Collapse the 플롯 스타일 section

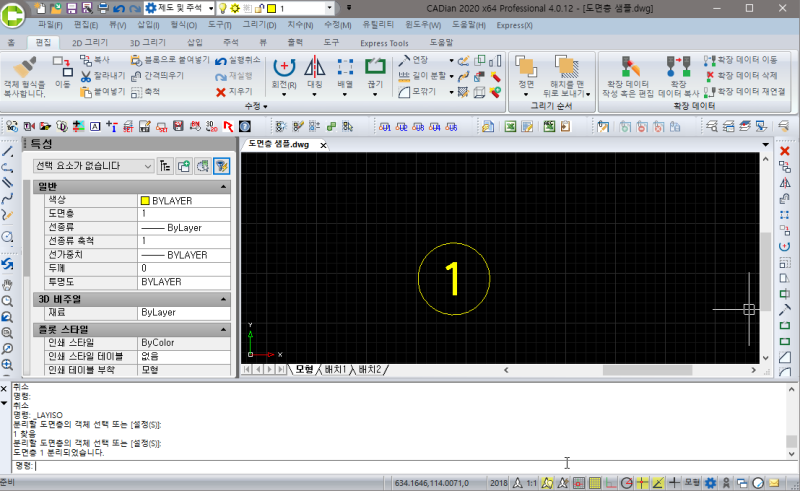tap(223, 330)
